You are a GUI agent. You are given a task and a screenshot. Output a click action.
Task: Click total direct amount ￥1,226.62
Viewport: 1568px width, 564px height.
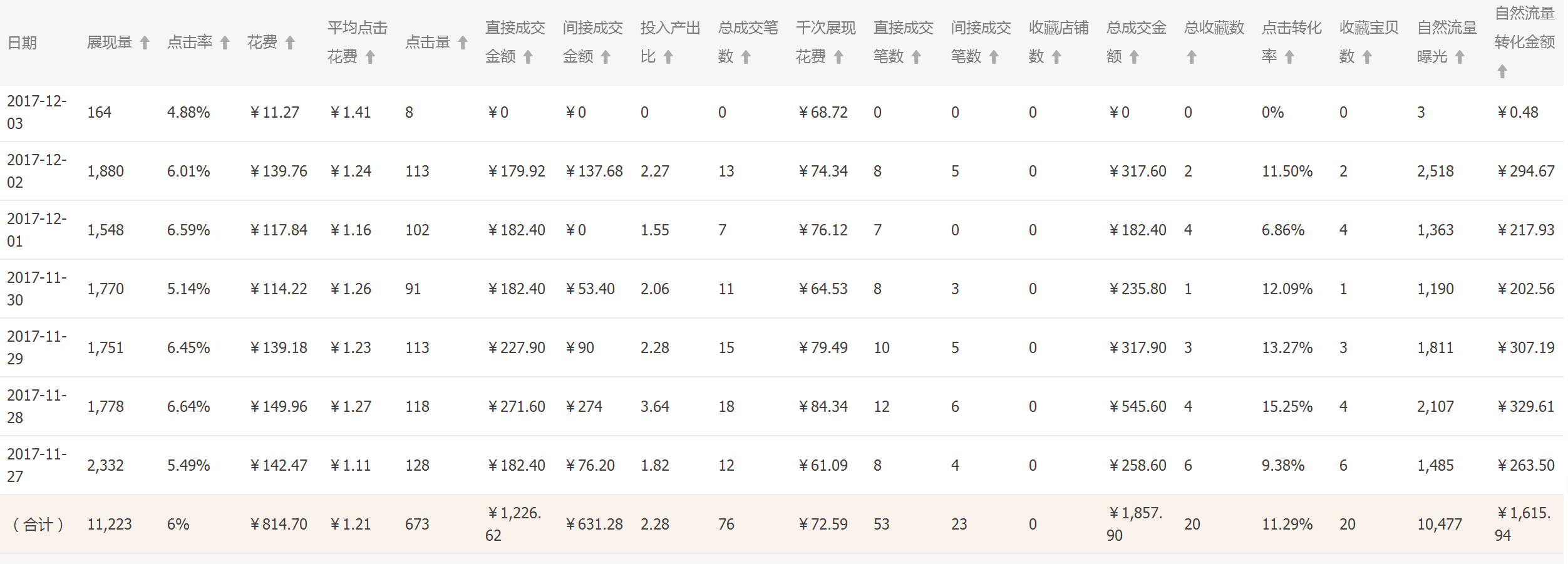click(x=513, y=524)
